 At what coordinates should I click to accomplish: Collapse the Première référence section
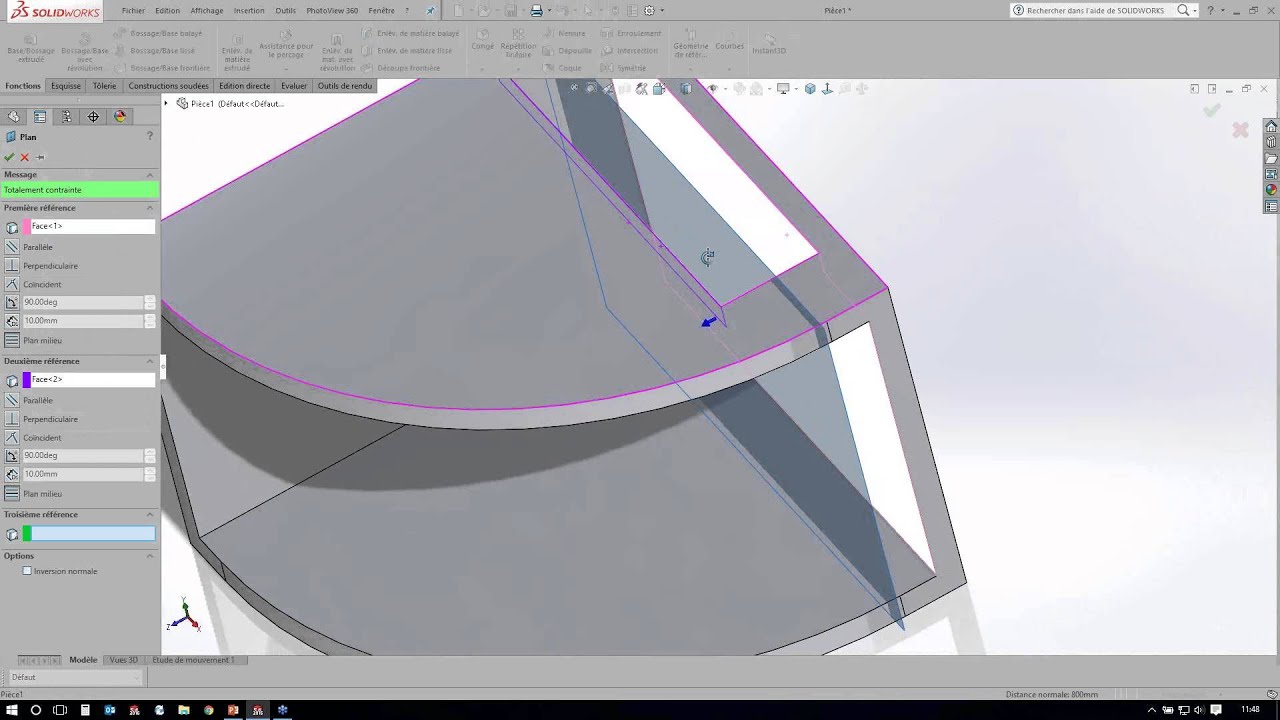[150, 208]
